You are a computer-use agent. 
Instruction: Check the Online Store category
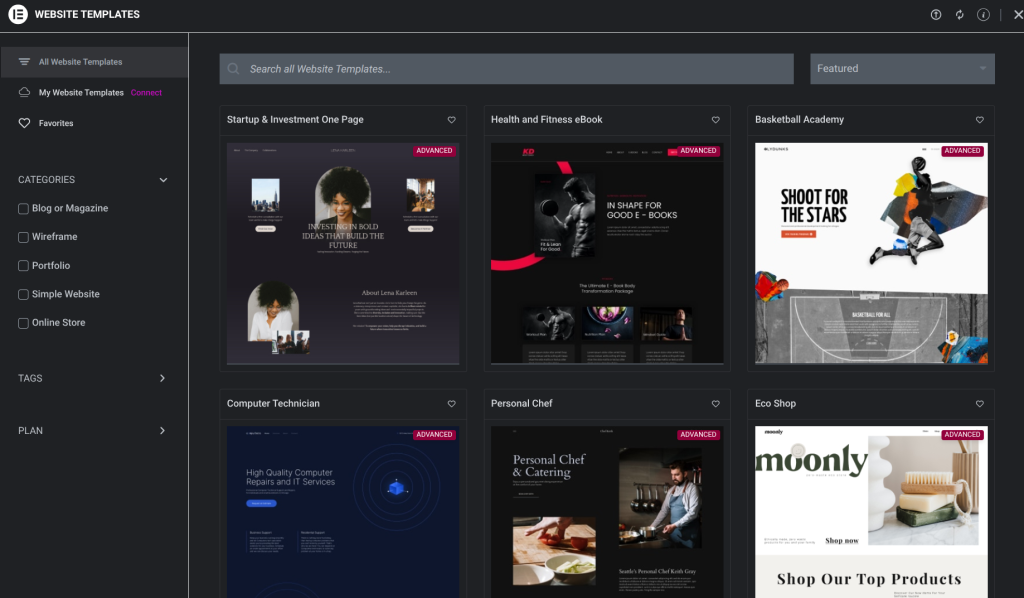click(24, 323)
